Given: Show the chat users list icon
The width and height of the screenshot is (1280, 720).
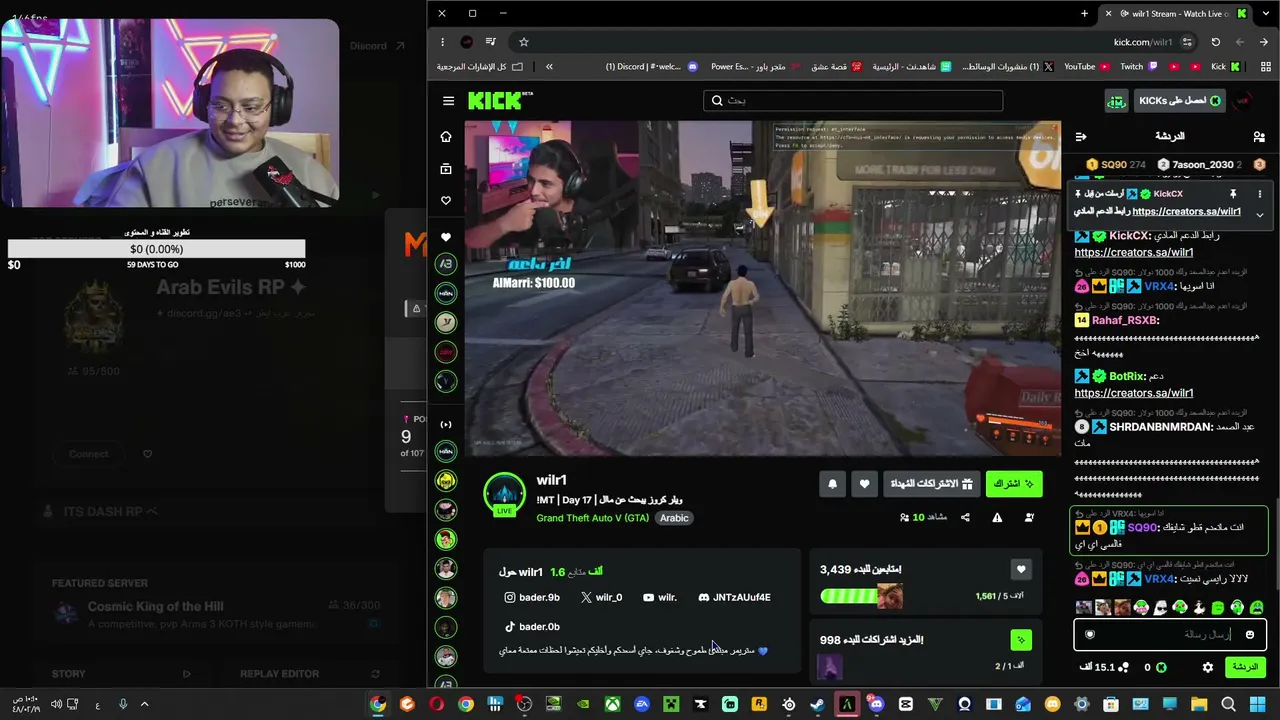Looking at the screenshot, I should (x=1259, y=136).
